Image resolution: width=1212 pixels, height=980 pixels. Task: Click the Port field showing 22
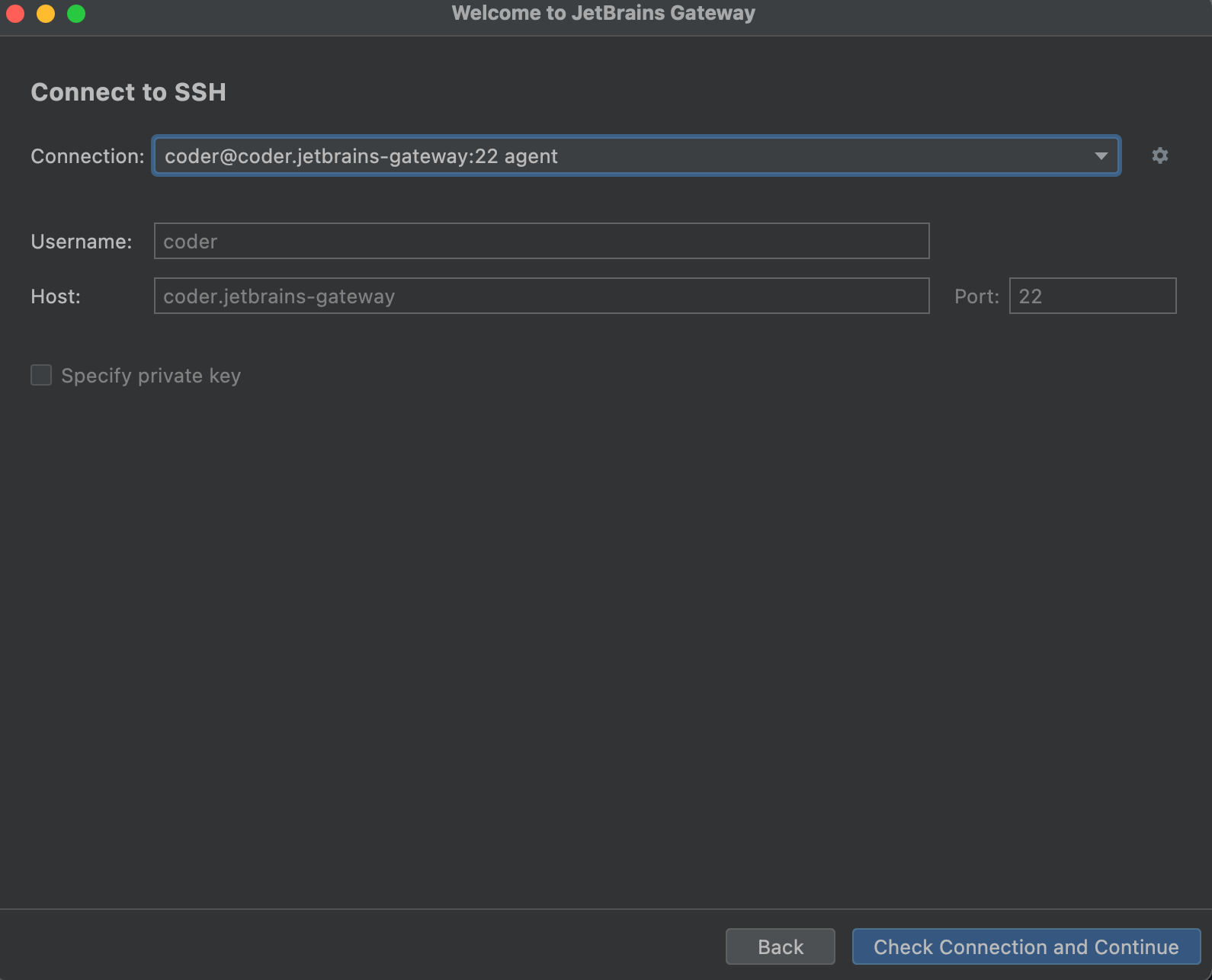[x=1092, y=296]
